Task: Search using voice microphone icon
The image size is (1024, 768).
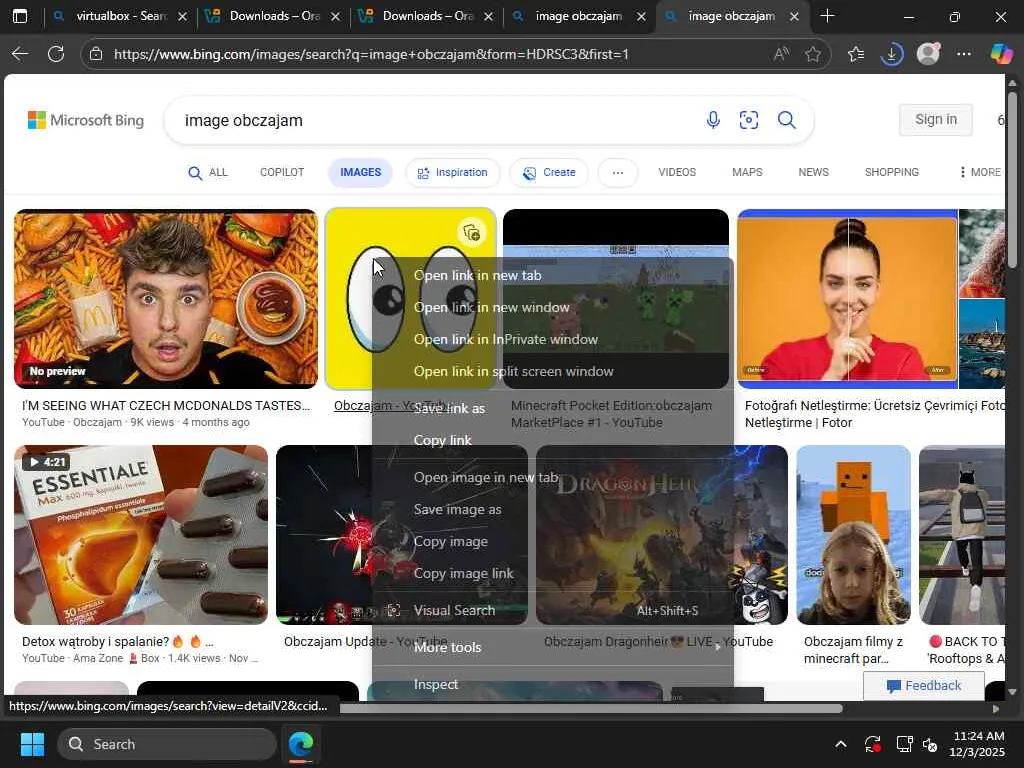Action: click(713, 120)
